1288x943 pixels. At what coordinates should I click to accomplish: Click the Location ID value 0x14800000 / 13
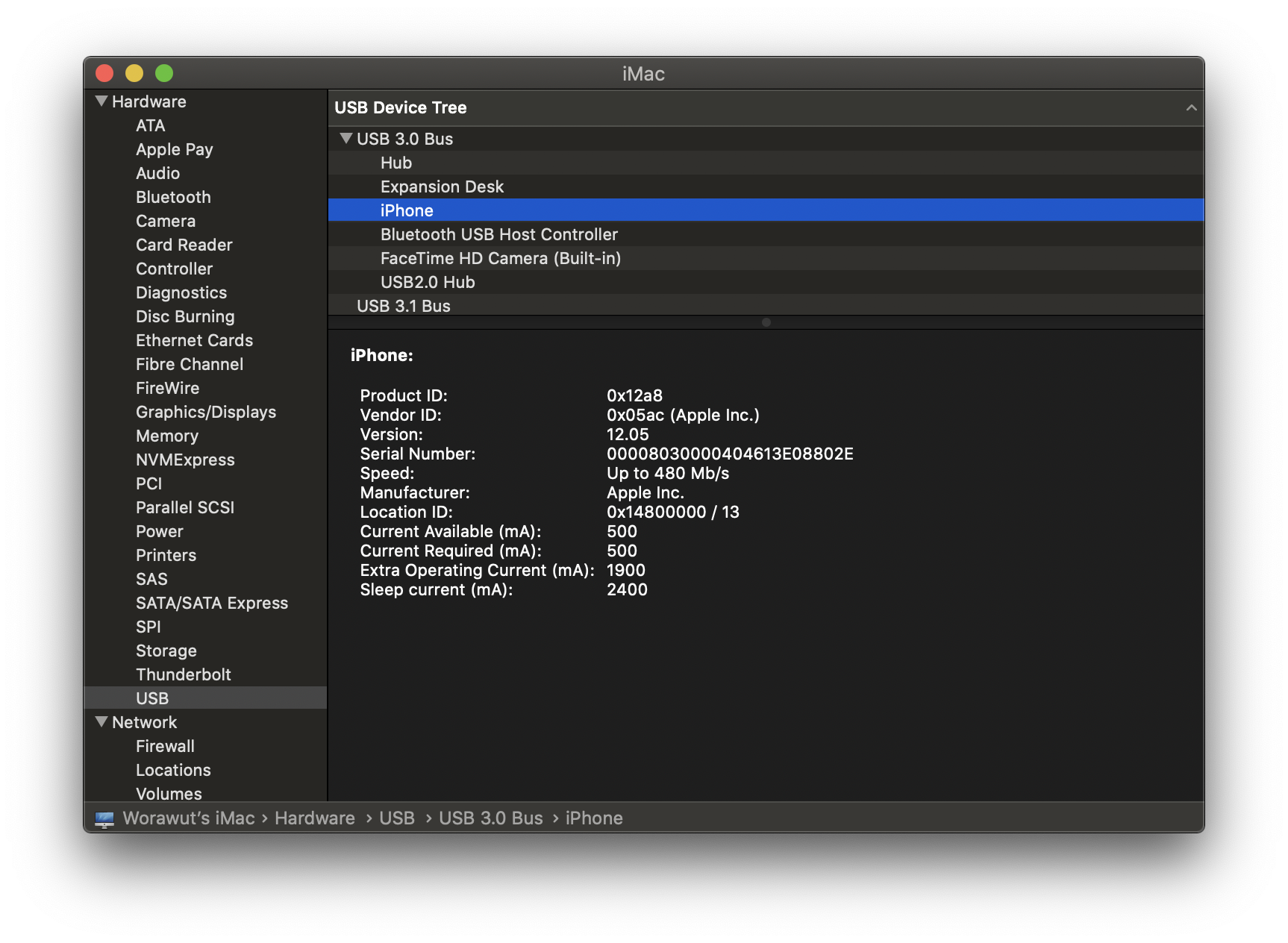click(673, 512)
